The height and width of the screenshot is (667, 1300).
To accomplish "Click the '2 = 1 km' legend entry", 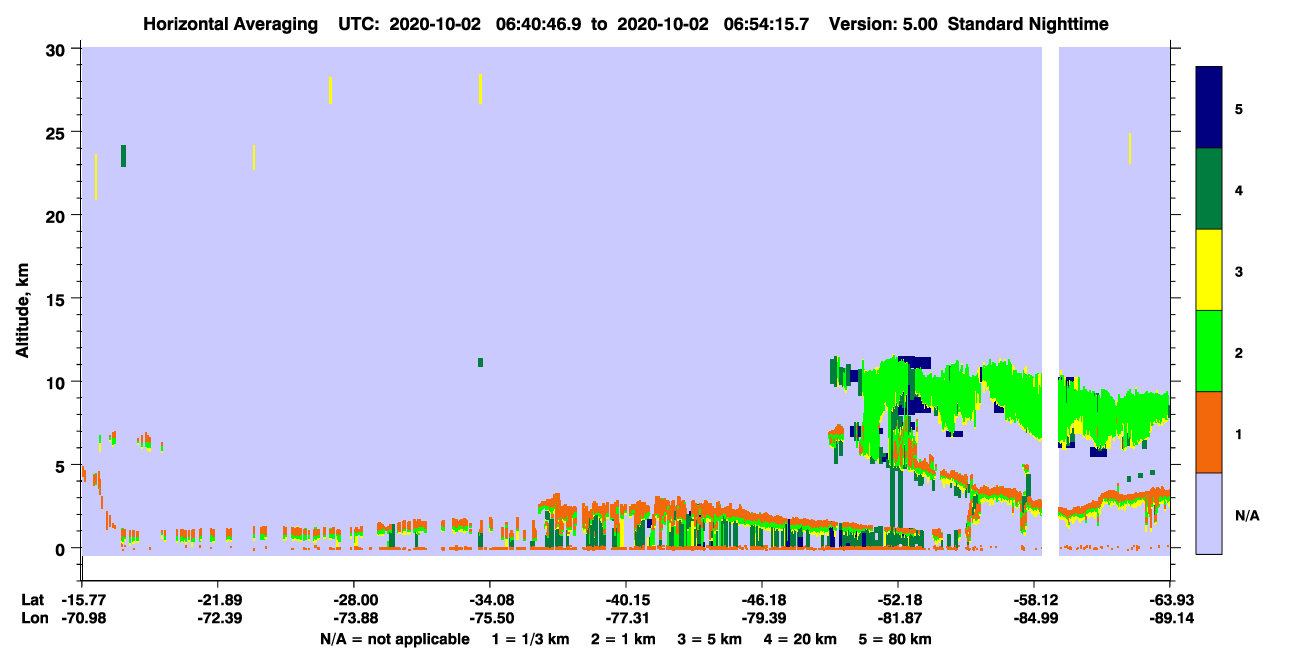I will tap(623, 639).
